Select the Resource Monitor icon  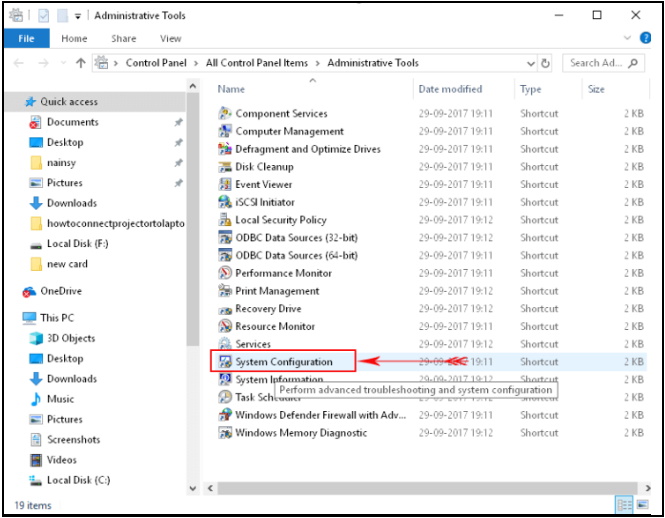point(225,326)
